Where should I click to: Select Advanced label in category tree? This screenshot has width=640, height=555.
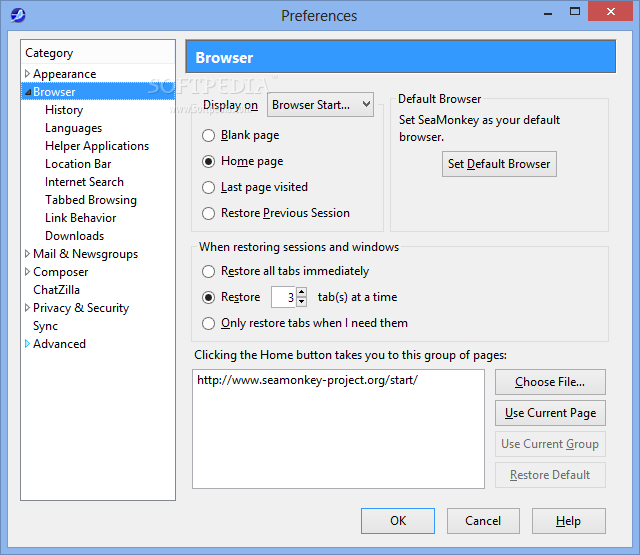tap(59, 344)
